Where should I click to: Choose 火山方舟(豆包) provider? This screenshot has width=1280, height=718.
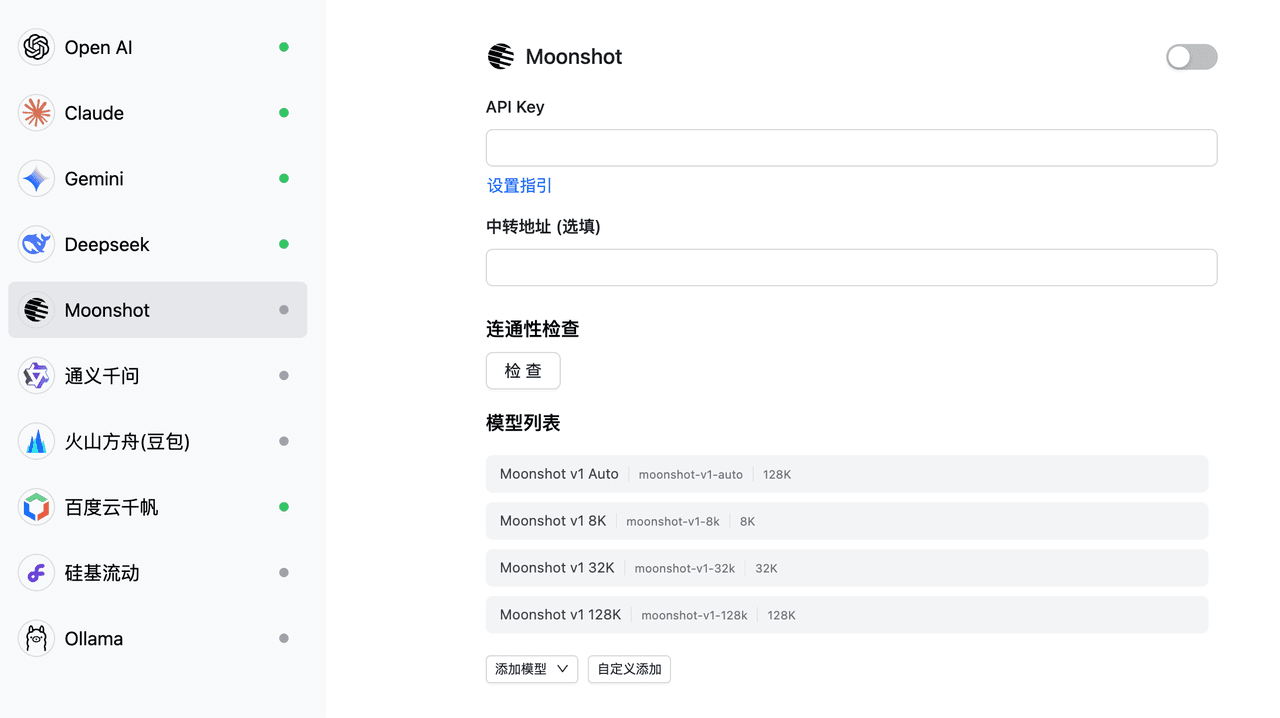158,441
